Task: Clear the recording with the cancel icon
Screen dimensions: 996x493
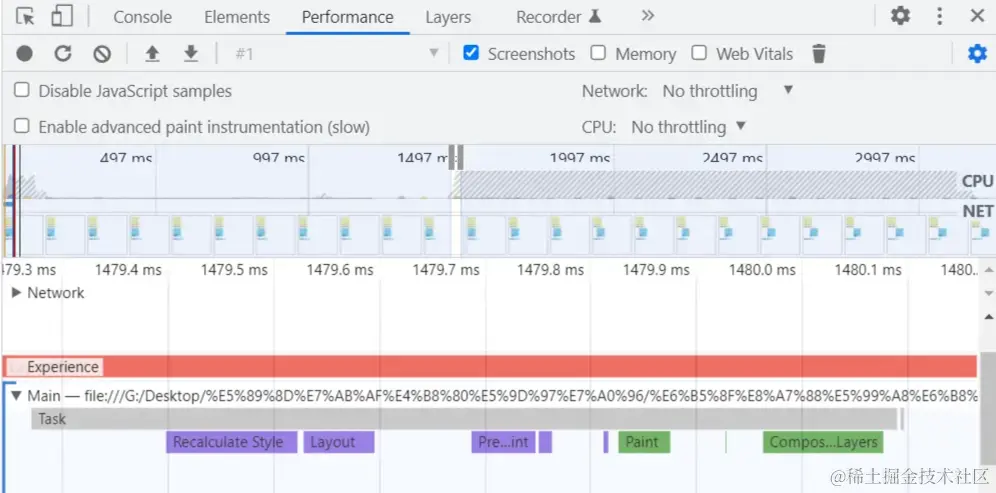Action: (x=102, y=54)
